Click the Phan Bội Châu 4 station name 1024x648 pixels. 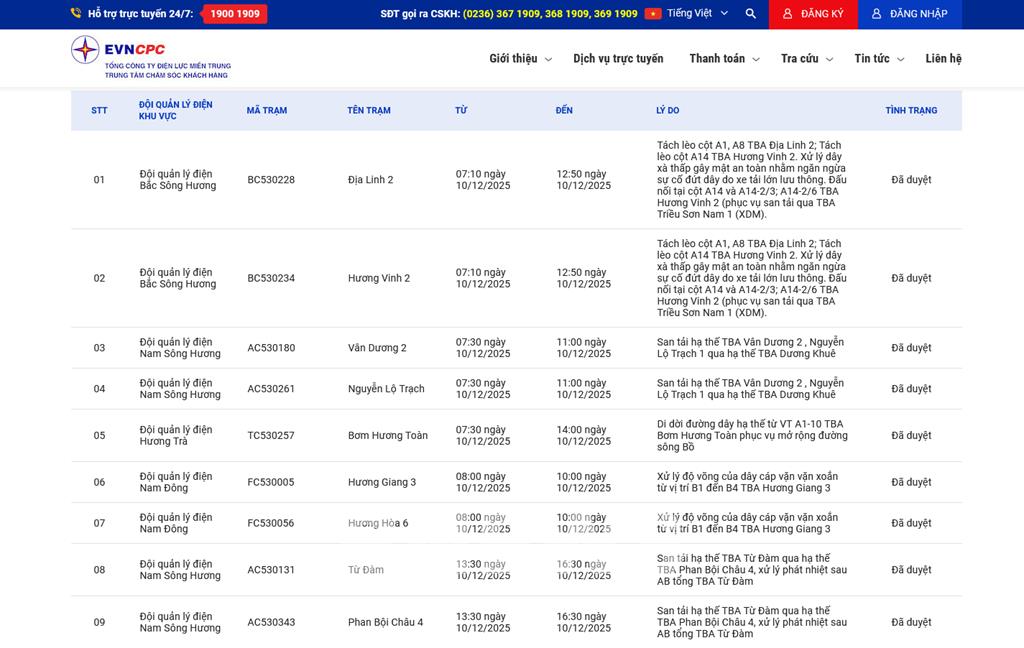click(x=385, y=623)
